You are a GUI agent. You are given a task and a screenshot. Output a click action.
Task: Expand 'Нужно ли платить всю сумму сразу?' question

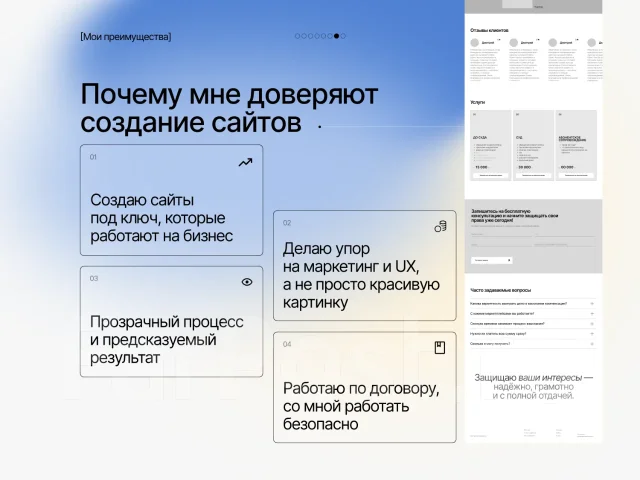532,334
